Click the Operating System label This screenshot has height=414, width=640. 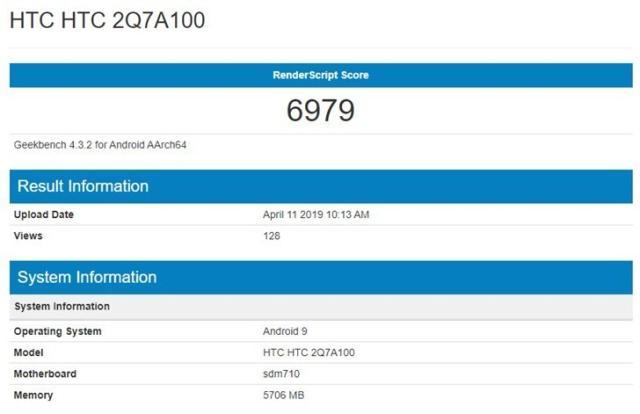click(58, 332)
